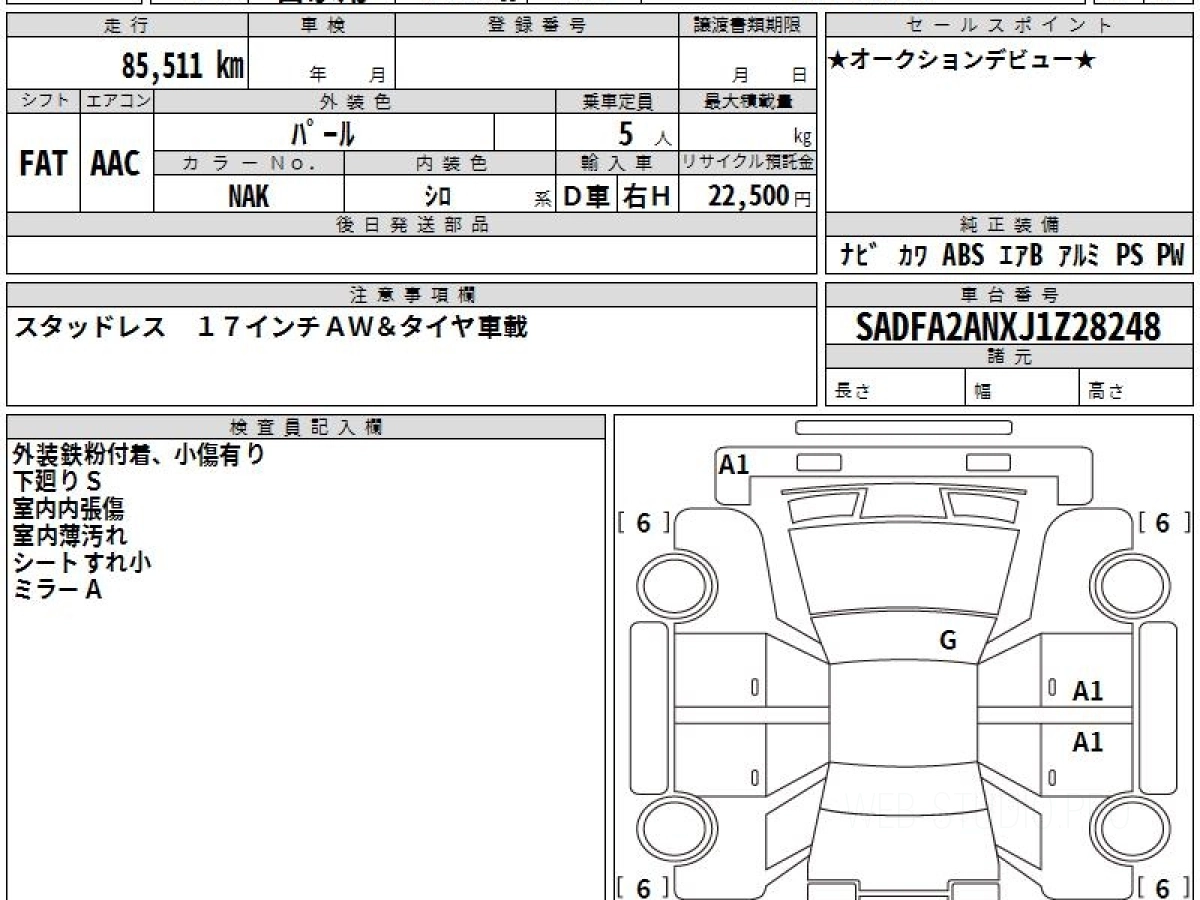
Task: Click the 純正装備 header
Action: (1009, 225)
